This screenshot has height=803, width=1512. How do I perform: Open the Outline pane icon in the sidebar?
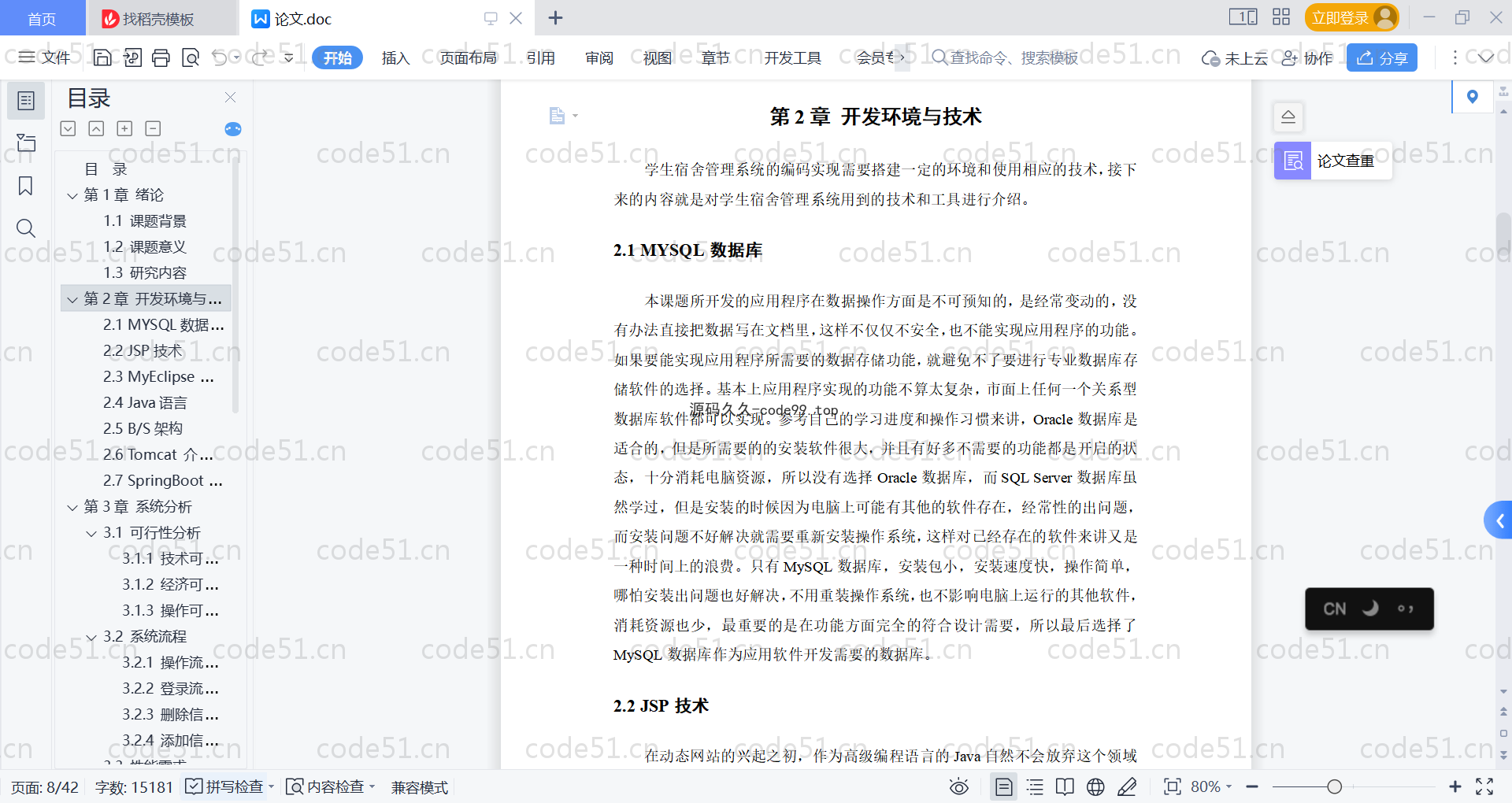[26, 101]
